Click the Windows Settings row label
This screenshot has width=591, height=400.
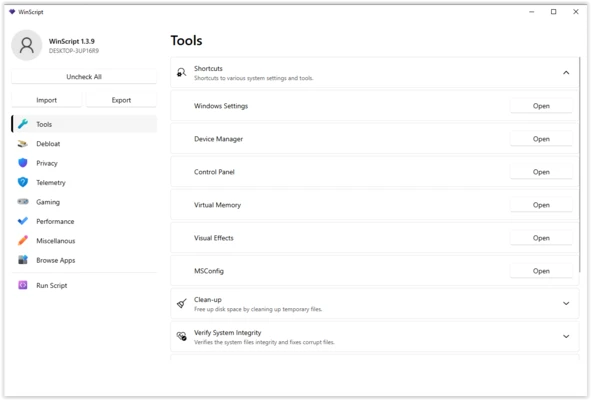(221, 106)
